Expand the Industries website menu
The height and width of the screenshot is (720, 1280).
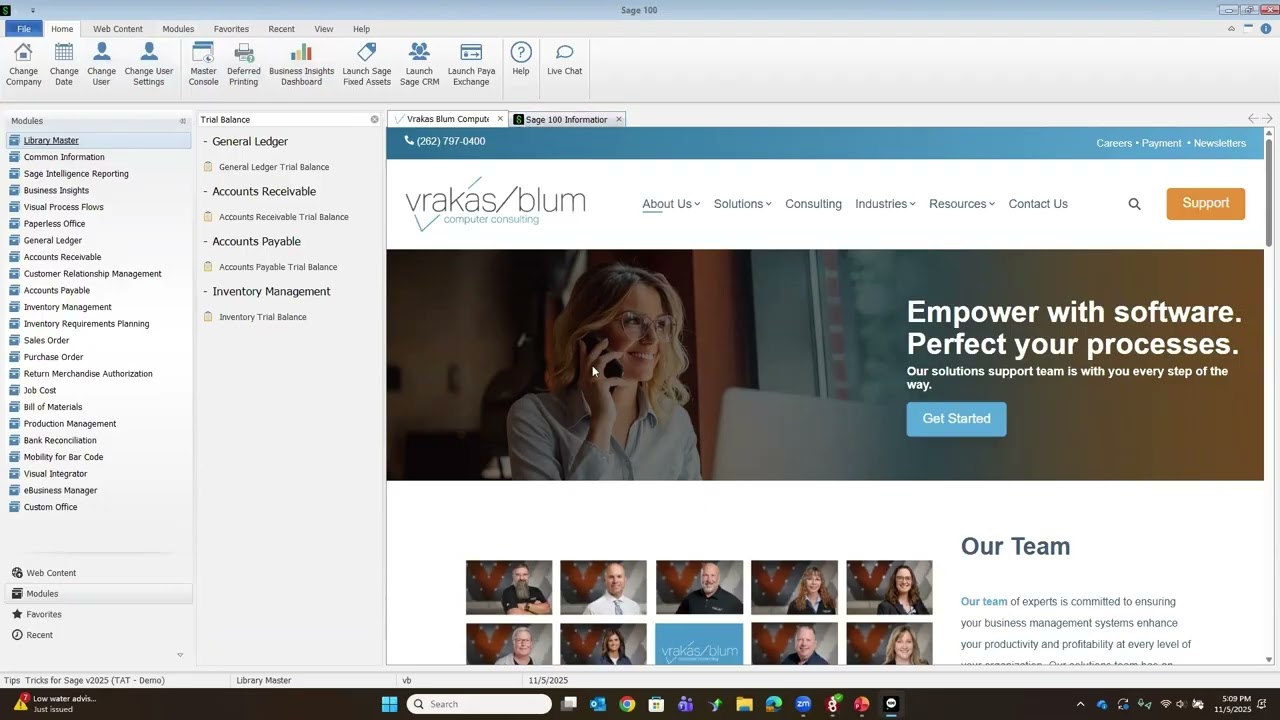pyautogui.click(x=885, y=204)
